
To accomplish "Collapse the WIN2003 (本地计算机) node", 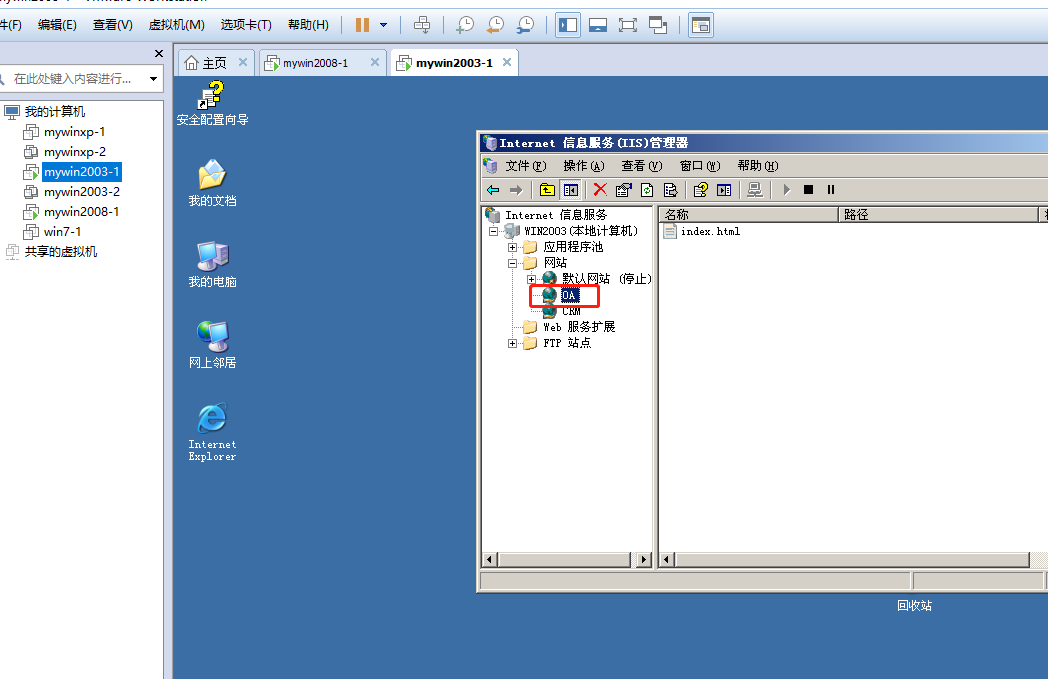I will pos(493,231).
